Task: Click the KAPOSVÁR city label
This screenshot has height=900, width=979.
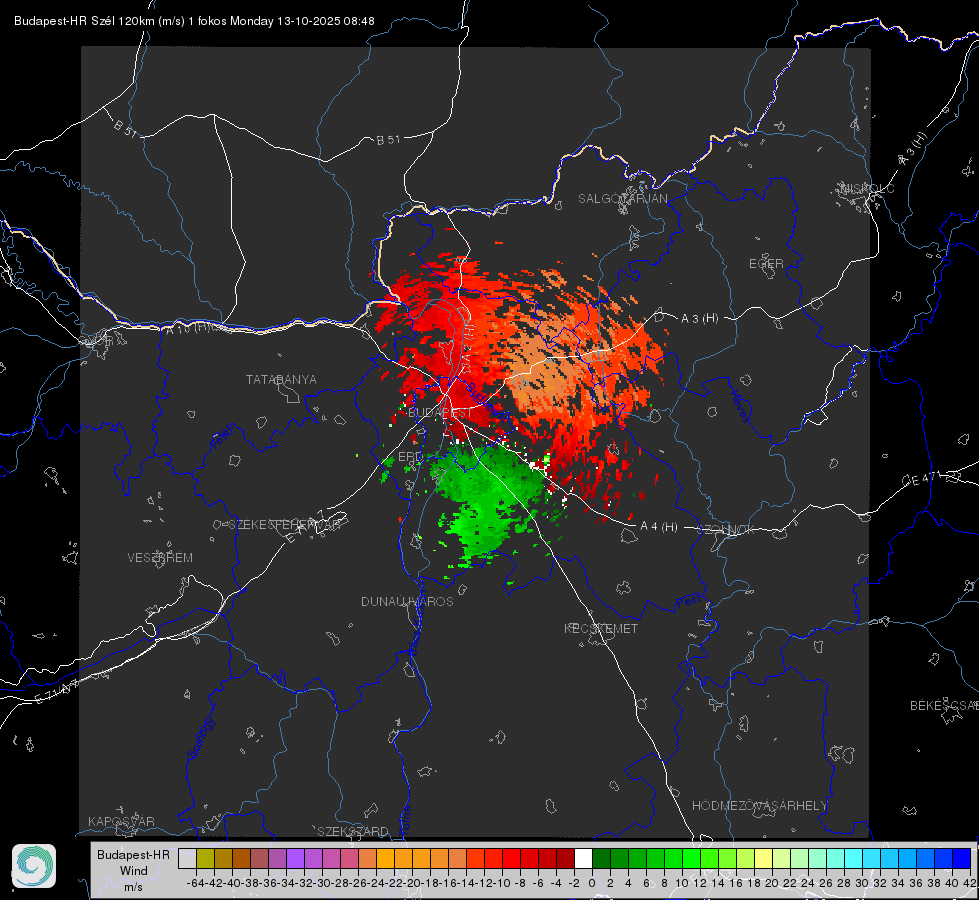Action: point(121,821)
